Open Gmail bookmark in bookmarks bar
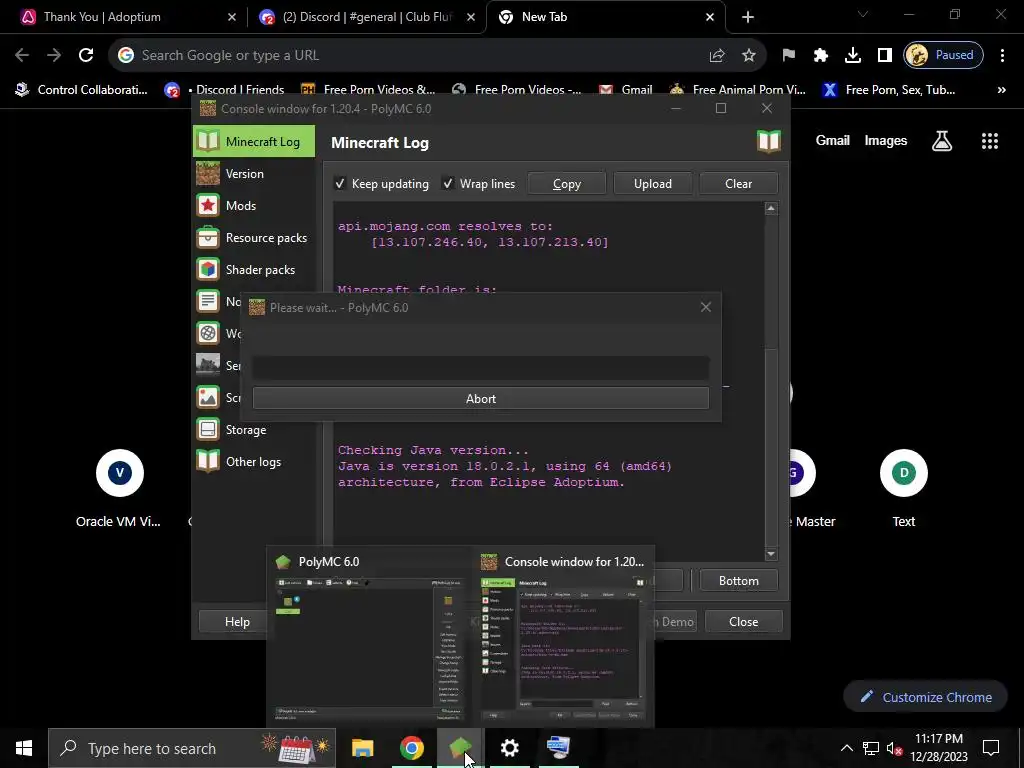The image size is (1024, 768). pos(626,90)
